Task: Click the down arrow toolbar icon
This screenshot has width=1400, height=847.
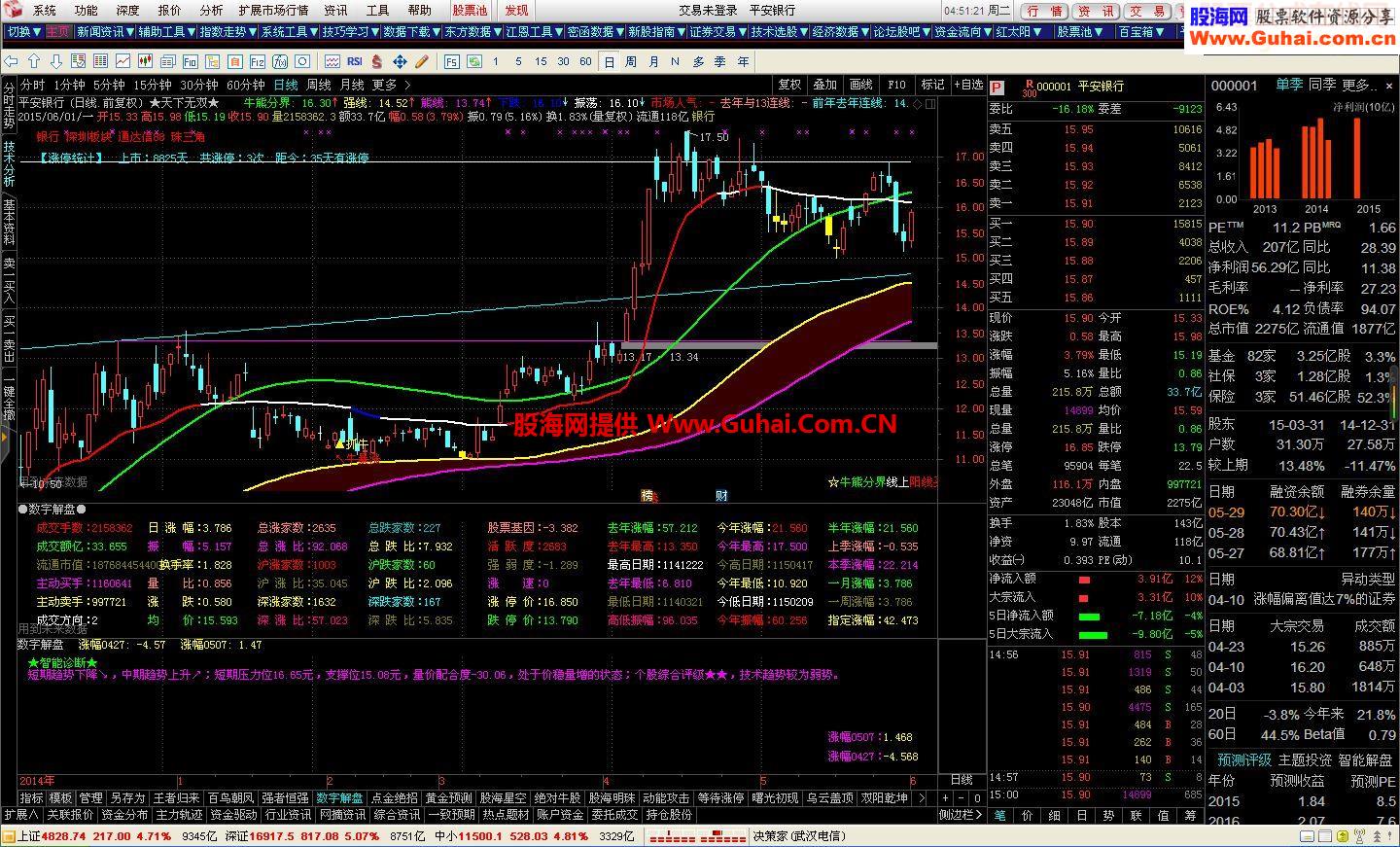Action: pyautogui.click(x=56, y=61)
